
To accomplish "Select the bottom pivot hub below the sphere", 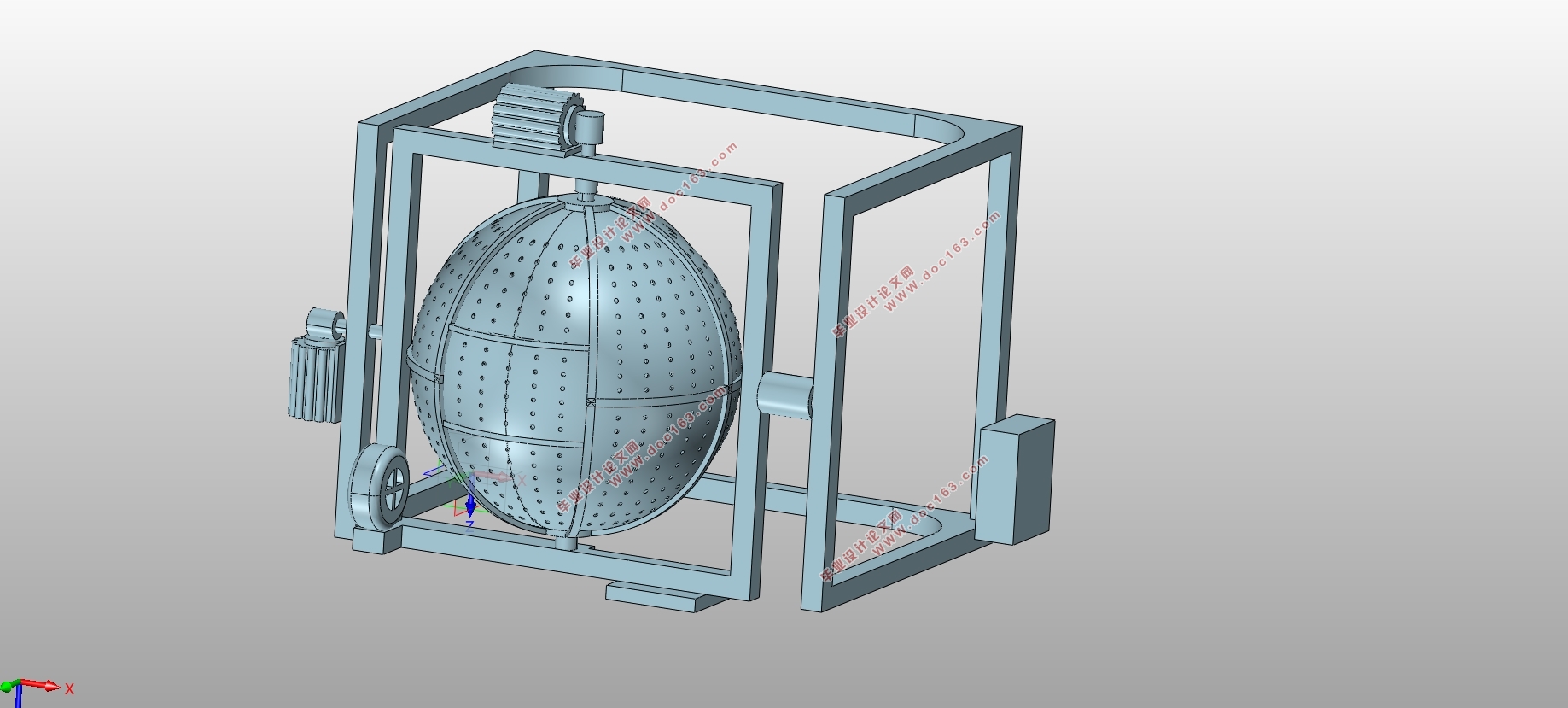I will tap(567, 542).
